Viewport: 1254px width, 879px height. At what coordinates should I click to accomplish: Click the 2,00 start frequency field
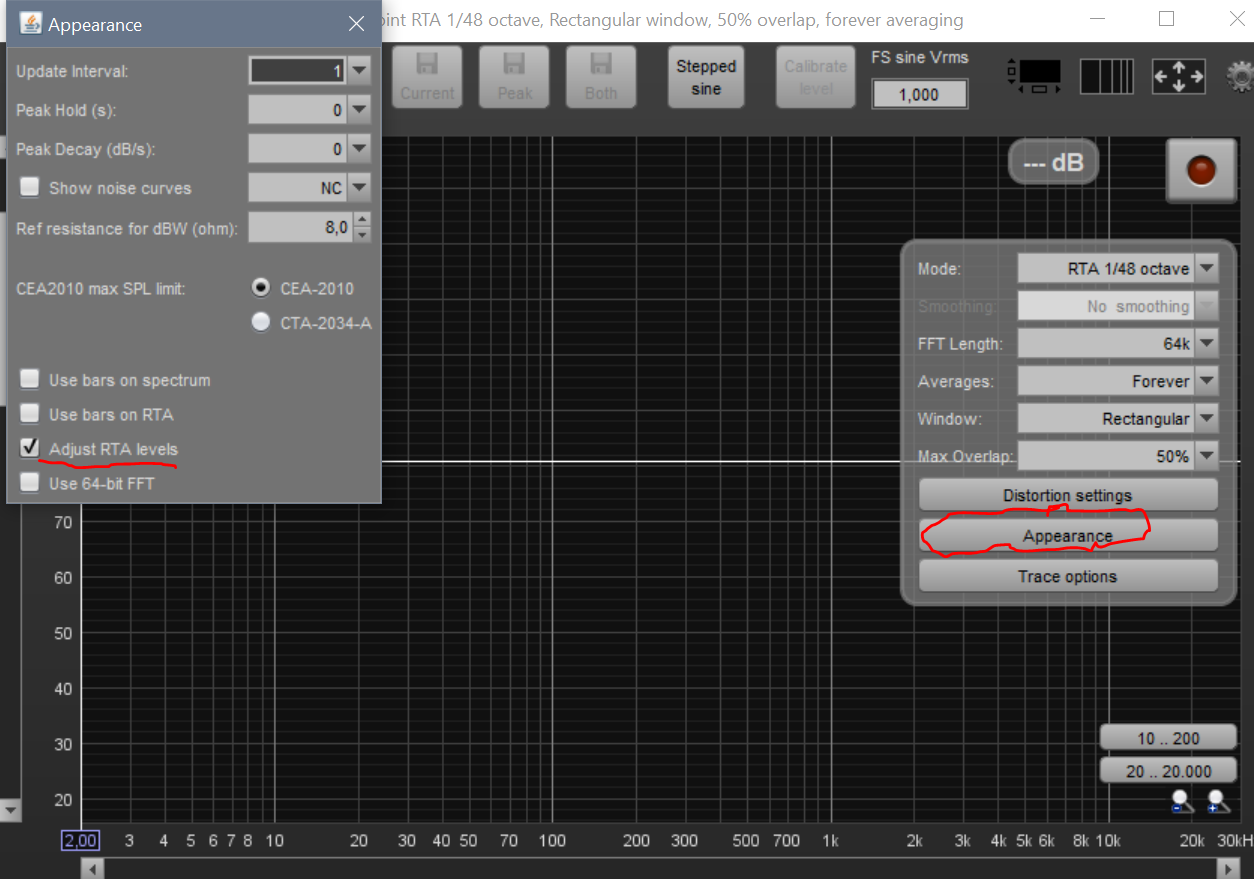coord(81,841)
